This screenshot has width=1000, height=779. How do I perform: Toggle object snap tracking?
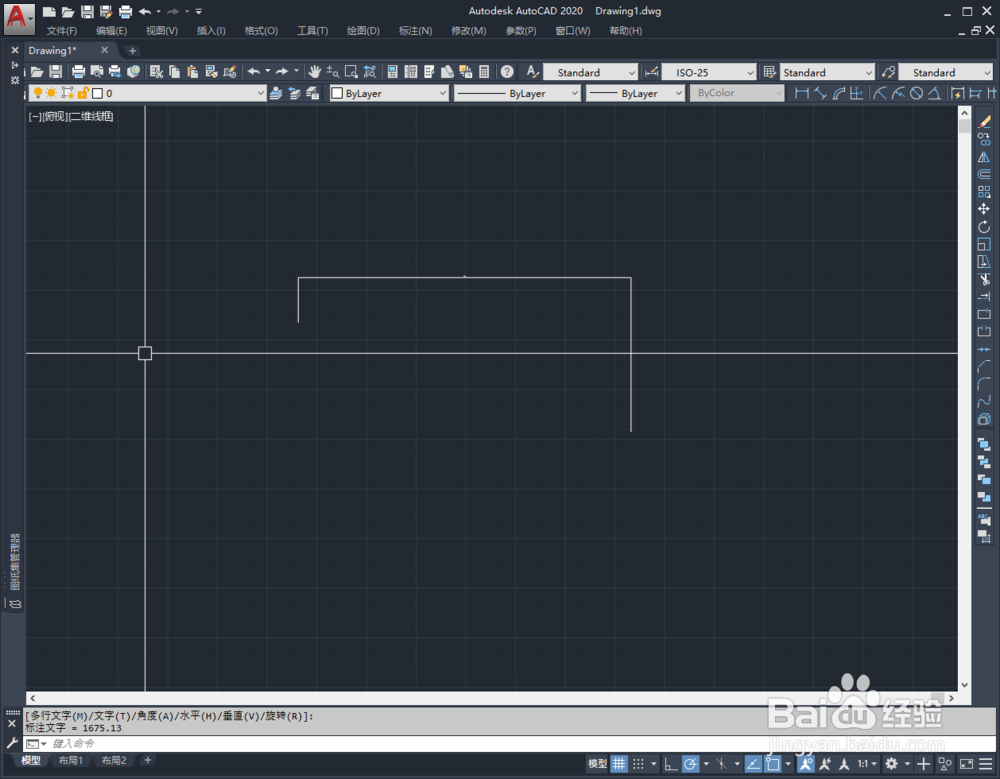[x=753, y=764]
